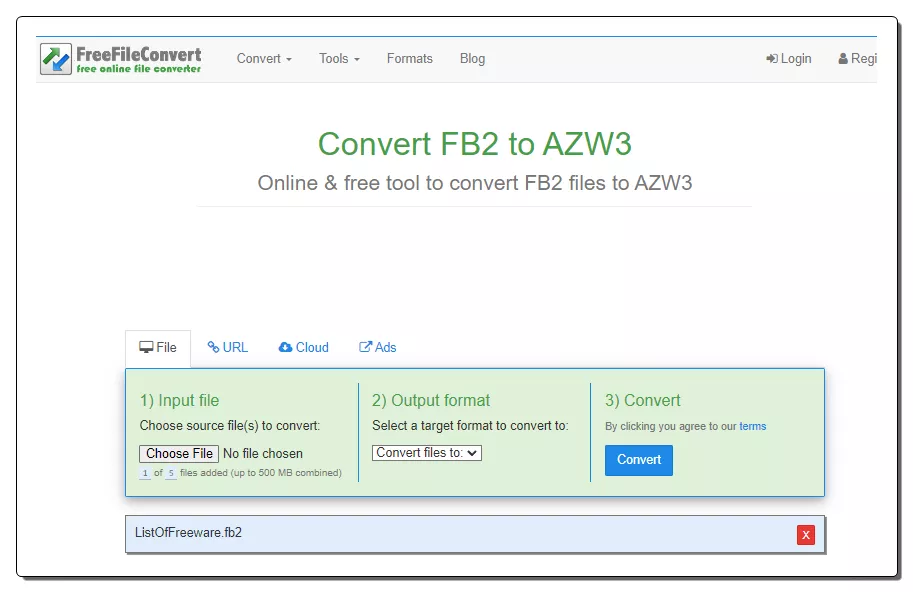Viewport: 913px width, 592px height.
Task: Switch to the URL tab
Action: (228, 348)
